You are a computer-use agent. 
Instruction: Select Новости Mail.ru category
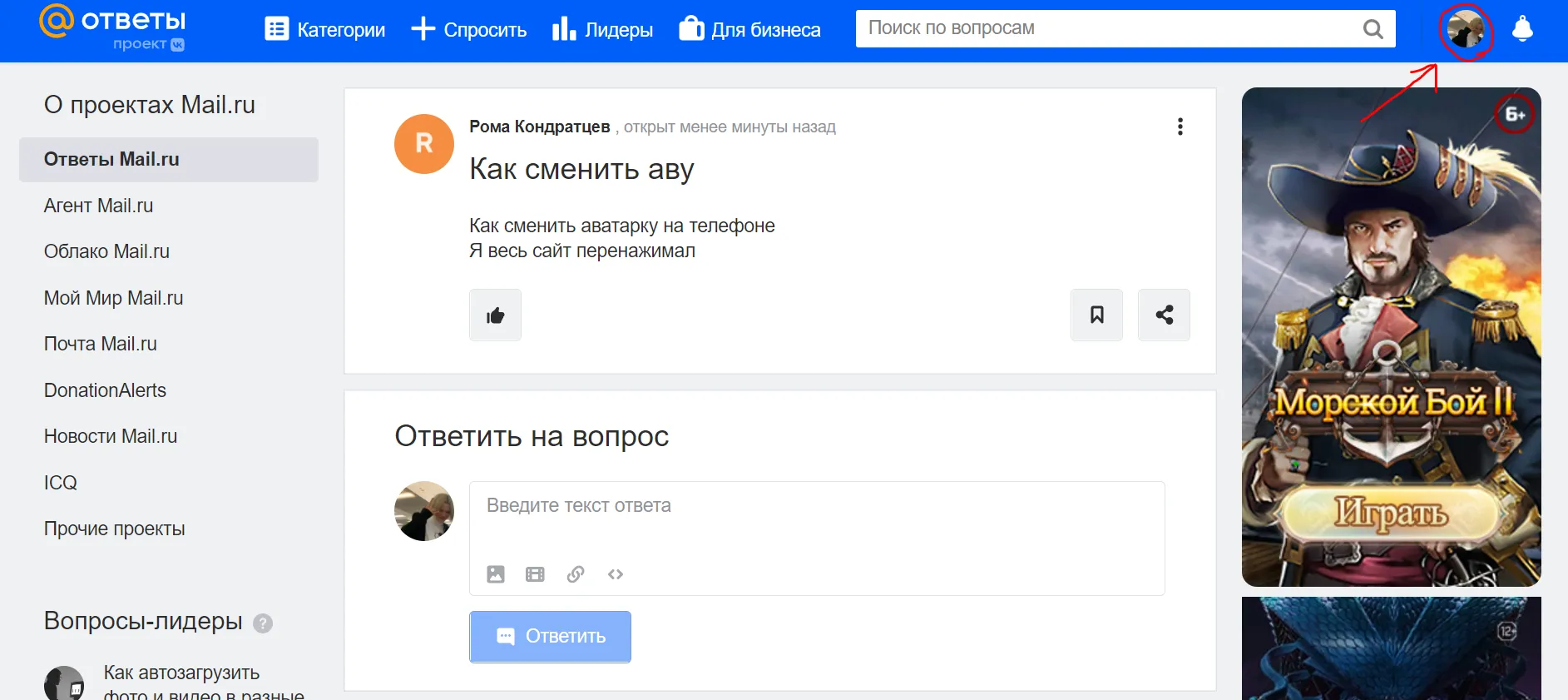point(111,436)
